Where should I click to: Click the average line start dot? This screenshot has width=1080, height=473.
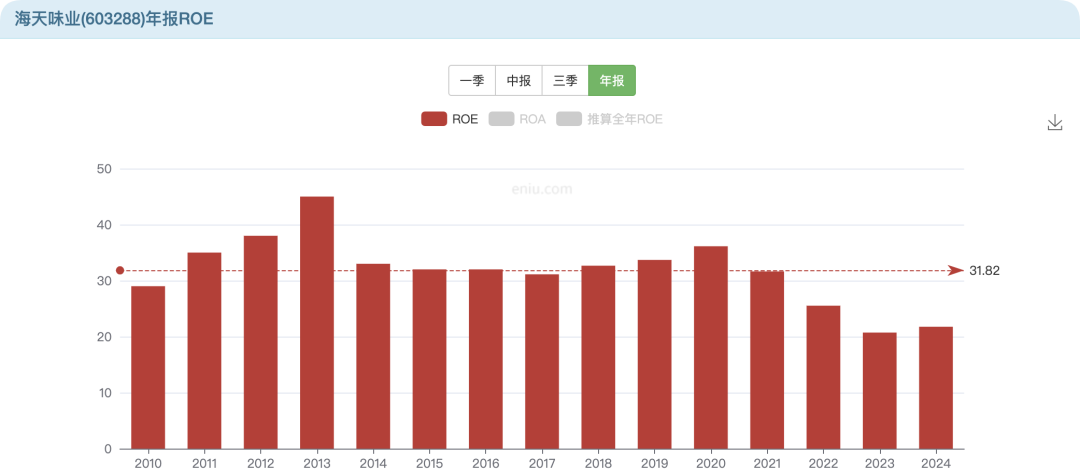(120, 270)
